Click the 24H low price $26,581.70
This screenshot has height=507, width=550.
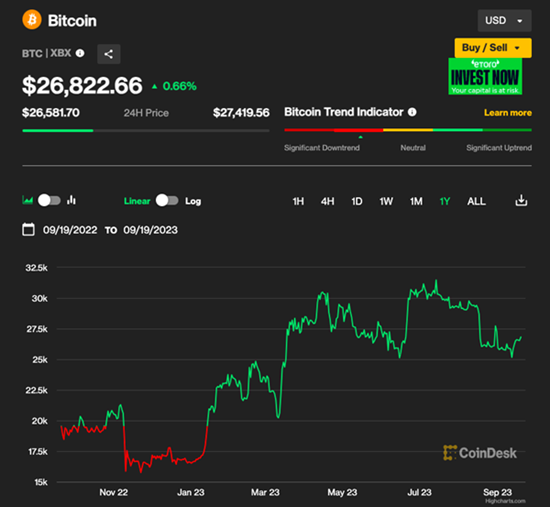51,113
